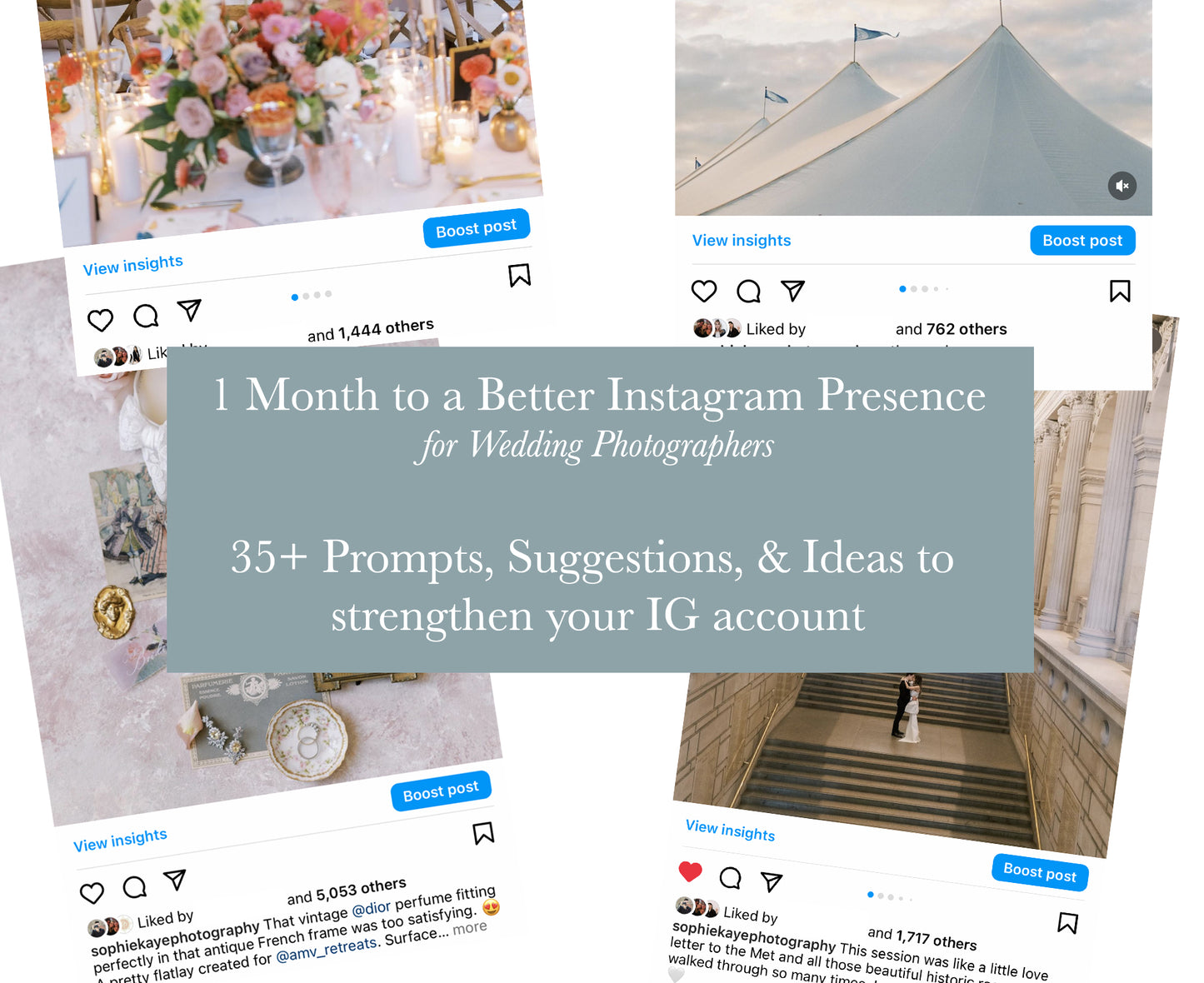Send the white tent post via share icon
The image size is (1204, 983).
pyautogui.click(x=792, y=290)
